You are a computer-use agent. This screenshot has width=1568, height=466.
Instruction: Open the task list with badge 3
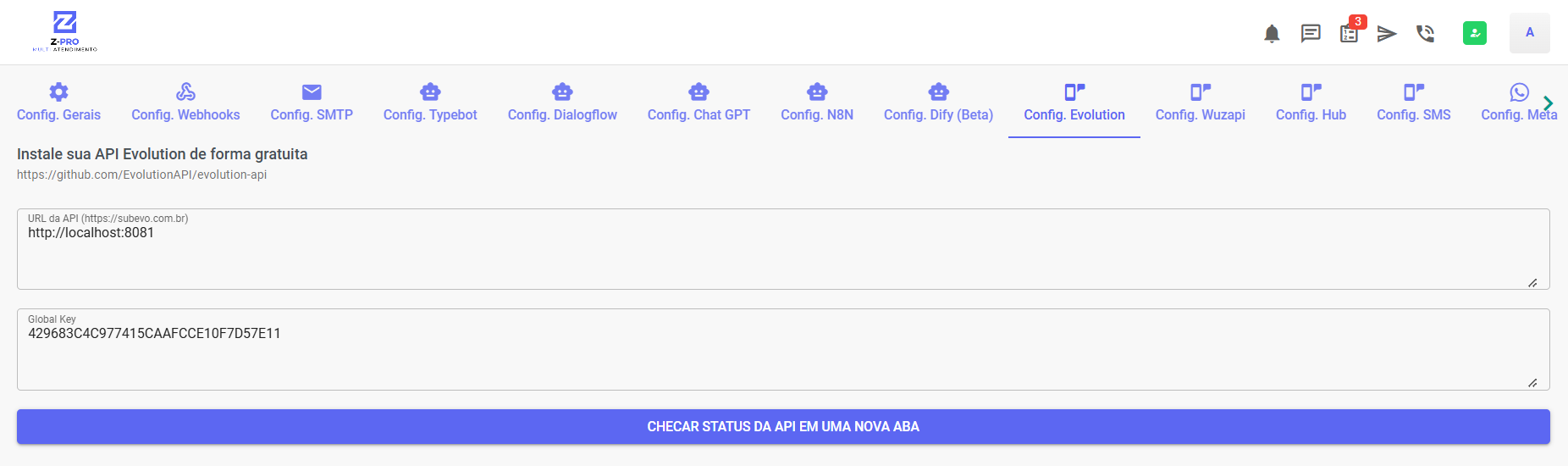pyautogui.click(x=1349, y=34)
